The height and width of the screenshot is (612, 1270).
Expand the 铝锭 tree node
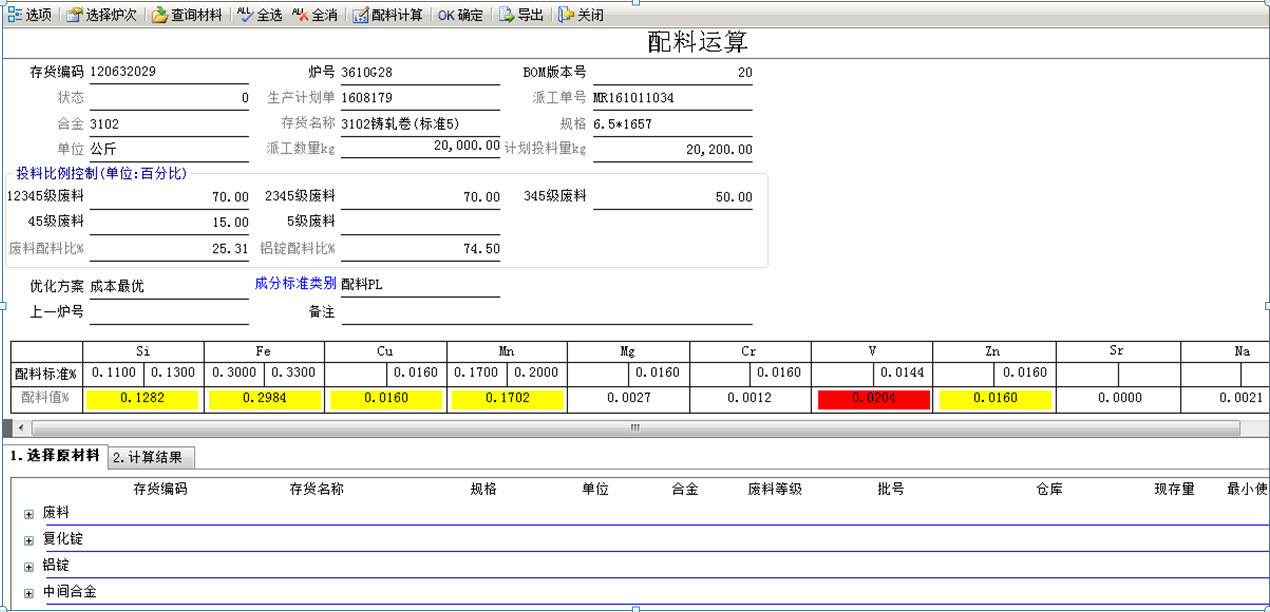(x=29, y=566)
